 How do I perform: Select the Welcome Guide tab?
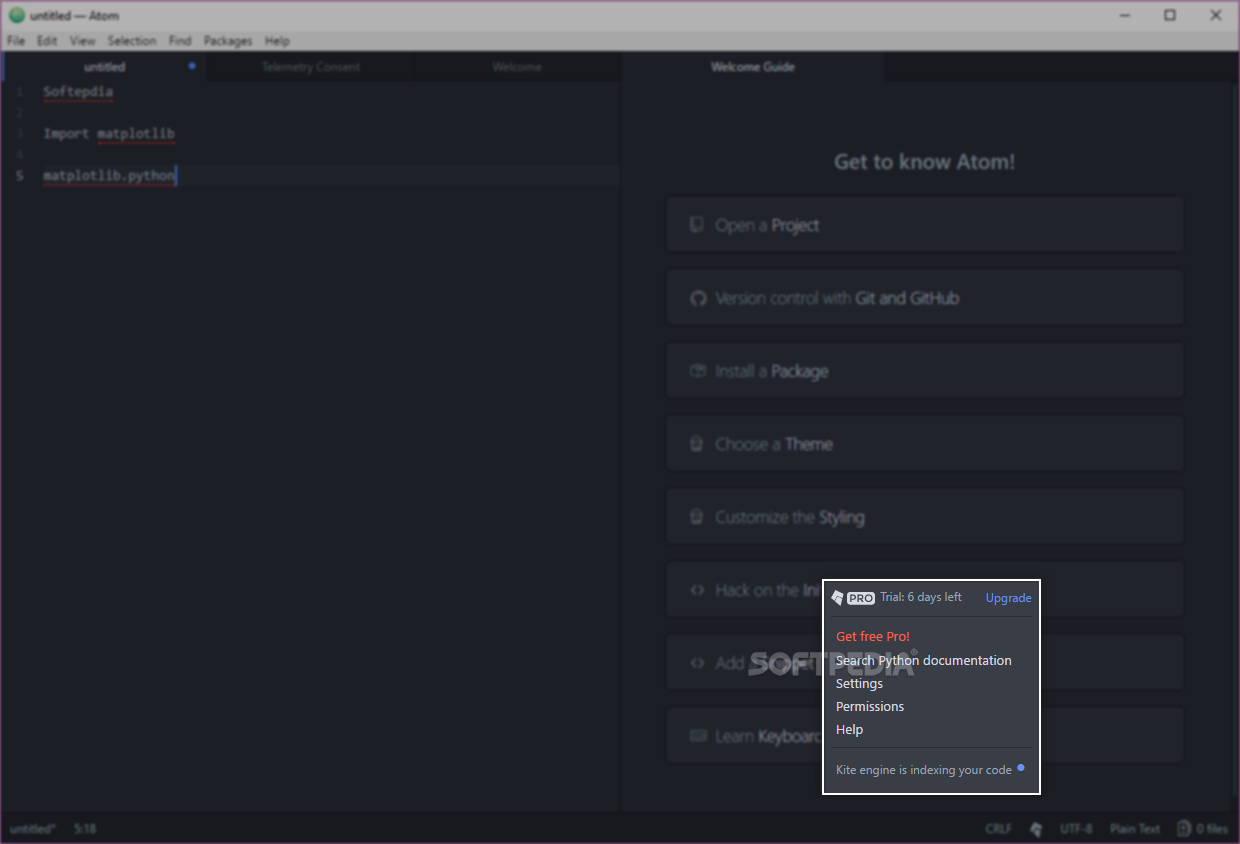753,67
